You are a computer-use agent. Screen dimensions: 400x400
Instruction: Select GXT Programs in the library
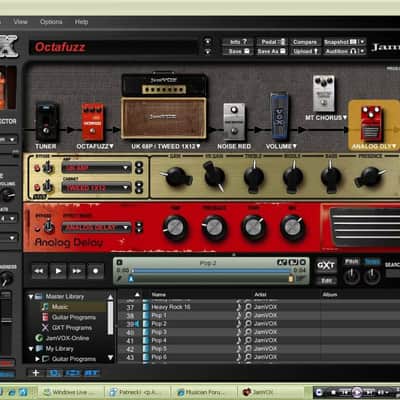coord(72,328)
